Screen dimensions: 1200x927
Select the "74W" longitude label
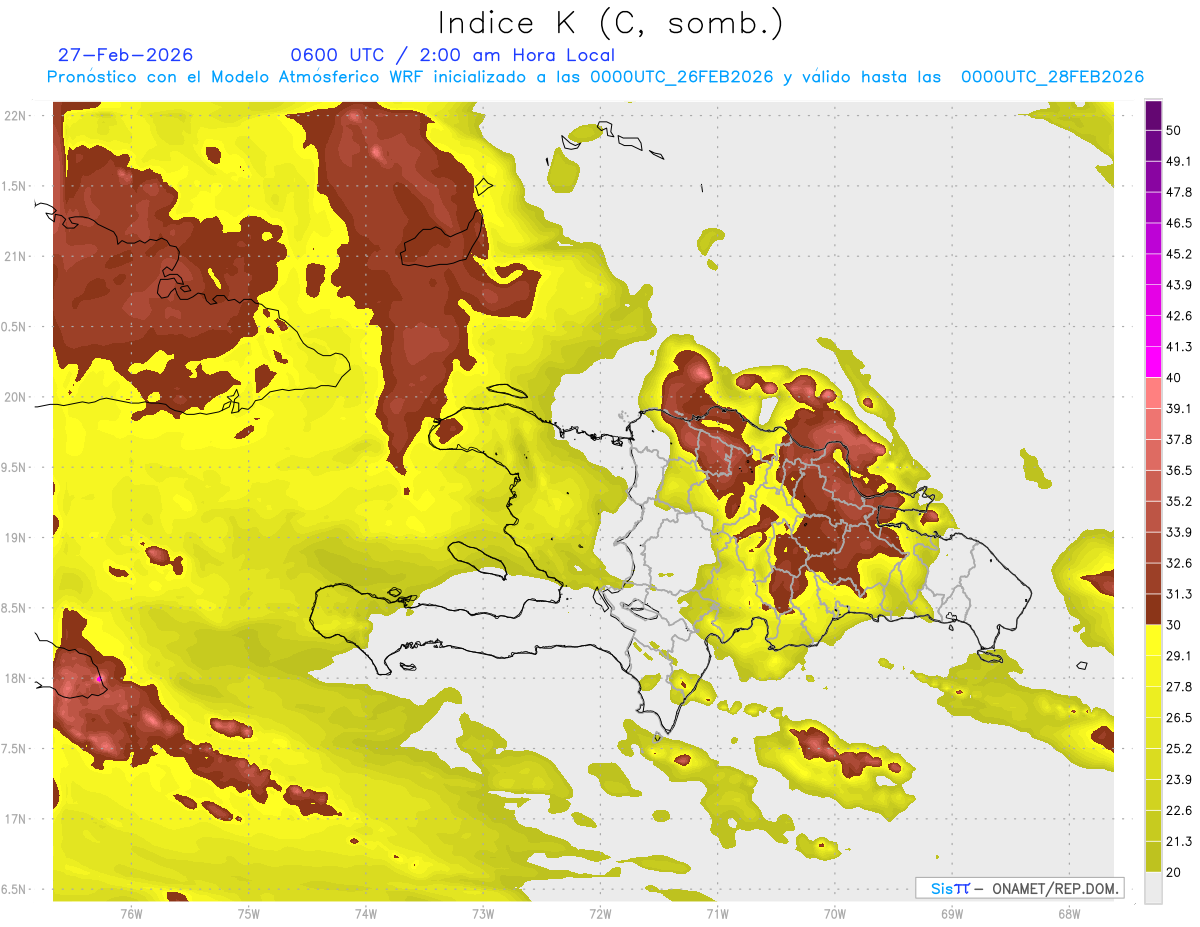point(366,914)
